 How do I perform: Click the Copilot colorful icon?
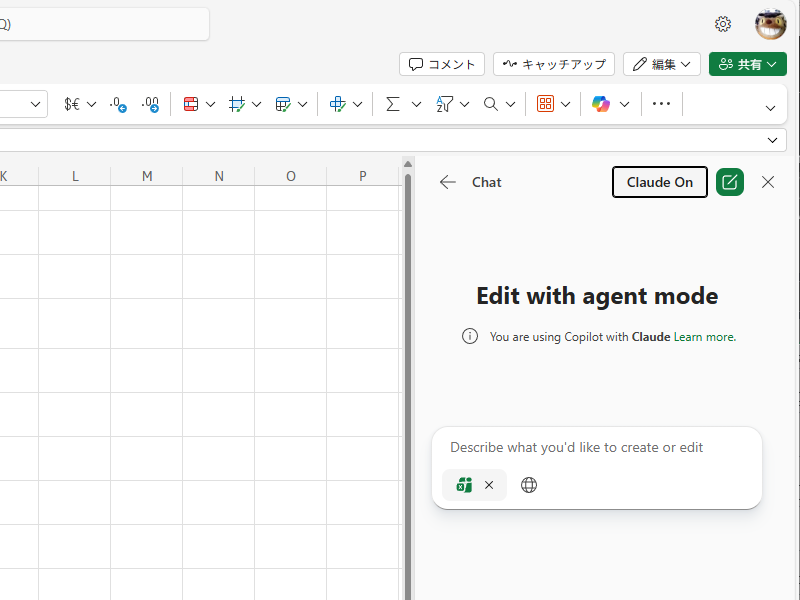point(601,104)
